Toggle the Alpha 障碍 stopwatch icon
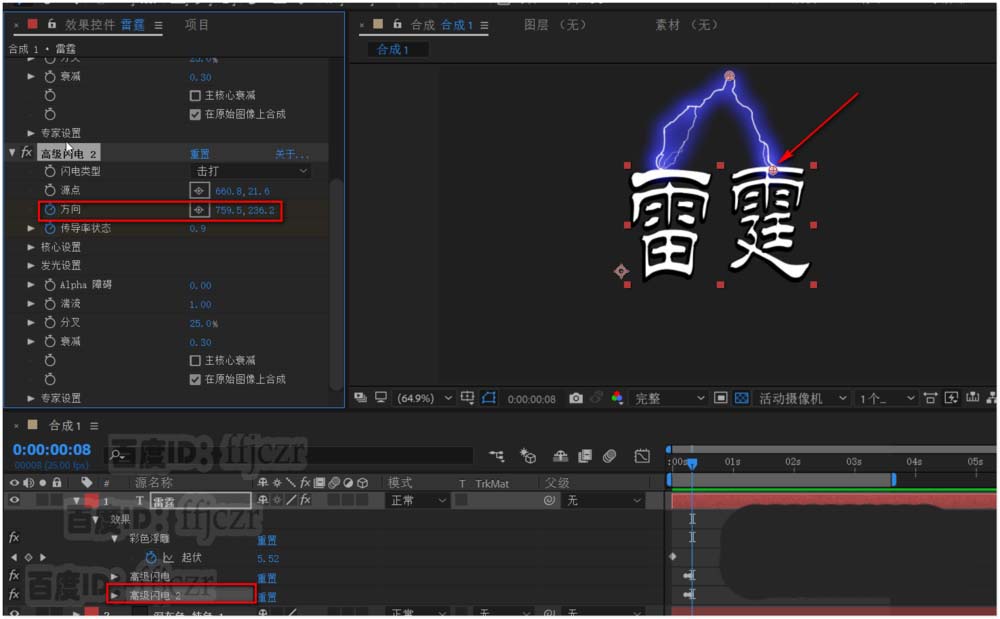 (x=50, y=285)
